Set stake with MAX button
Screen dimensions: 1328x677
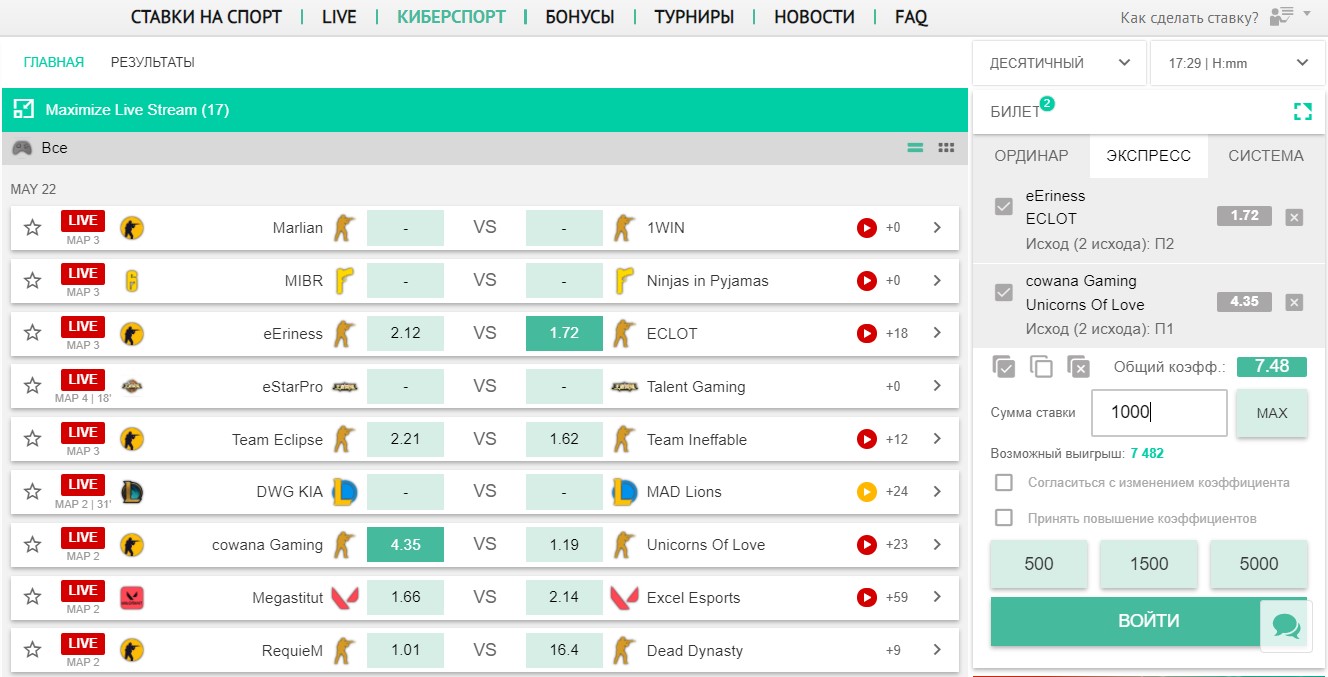[1272, 413]
